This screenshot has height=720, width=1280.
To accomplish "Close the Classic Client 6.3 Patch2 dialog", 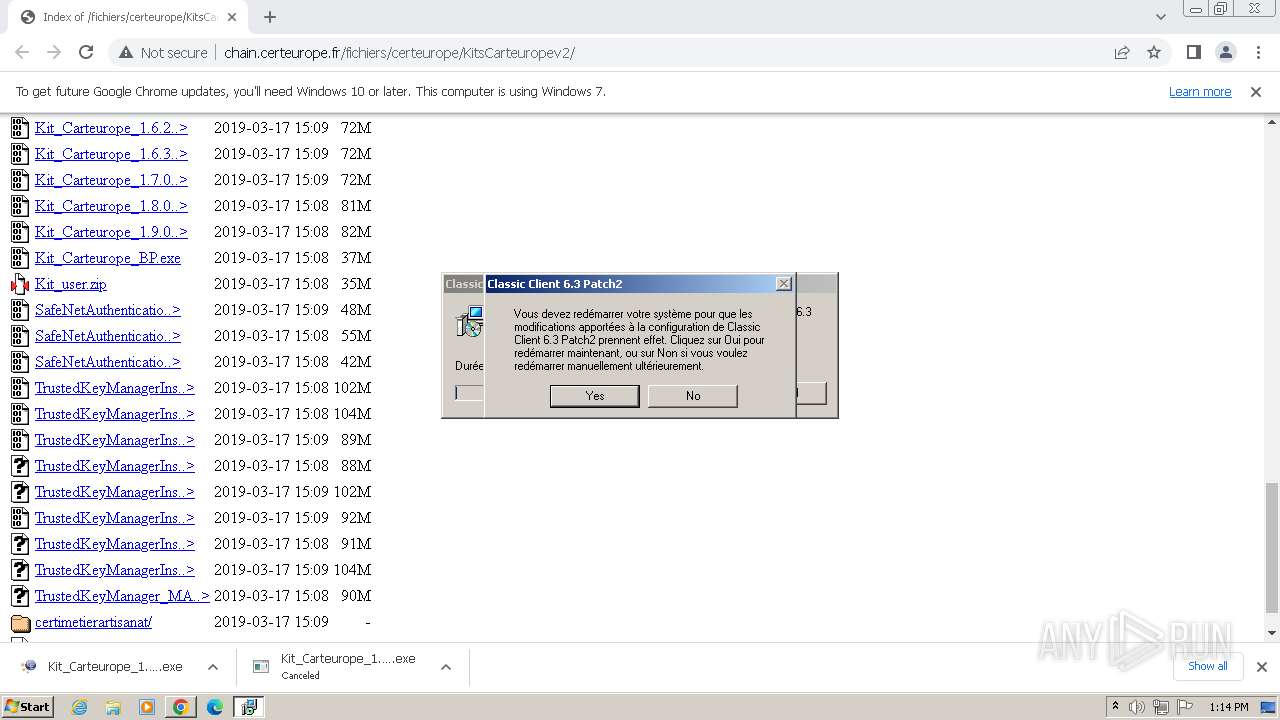I will 784,284.
